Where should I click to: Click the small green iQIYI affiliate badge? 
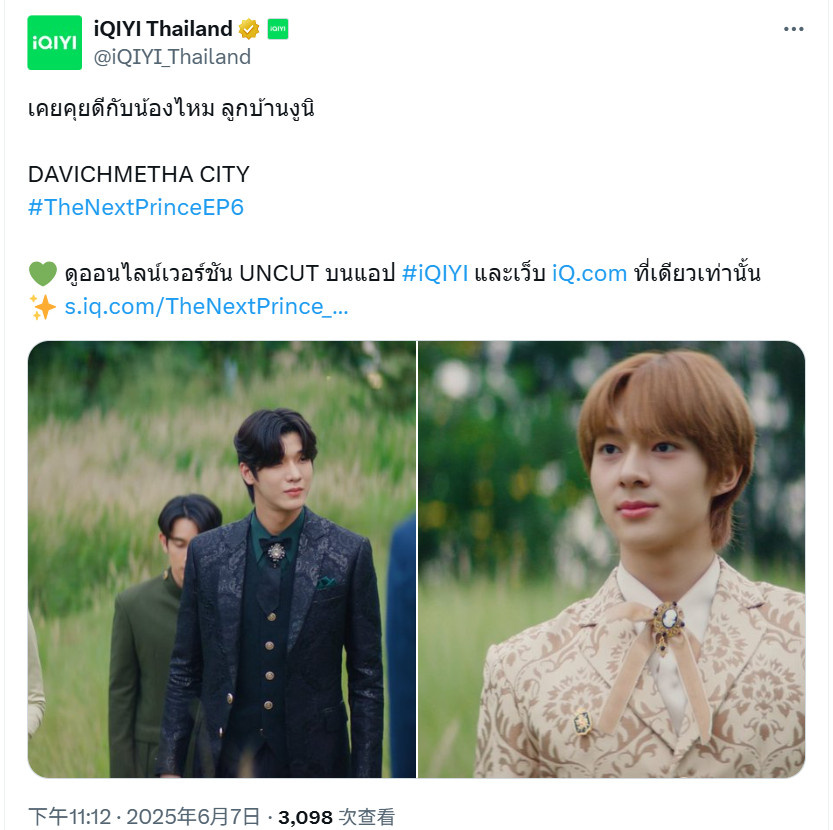[x=277, y=29]
